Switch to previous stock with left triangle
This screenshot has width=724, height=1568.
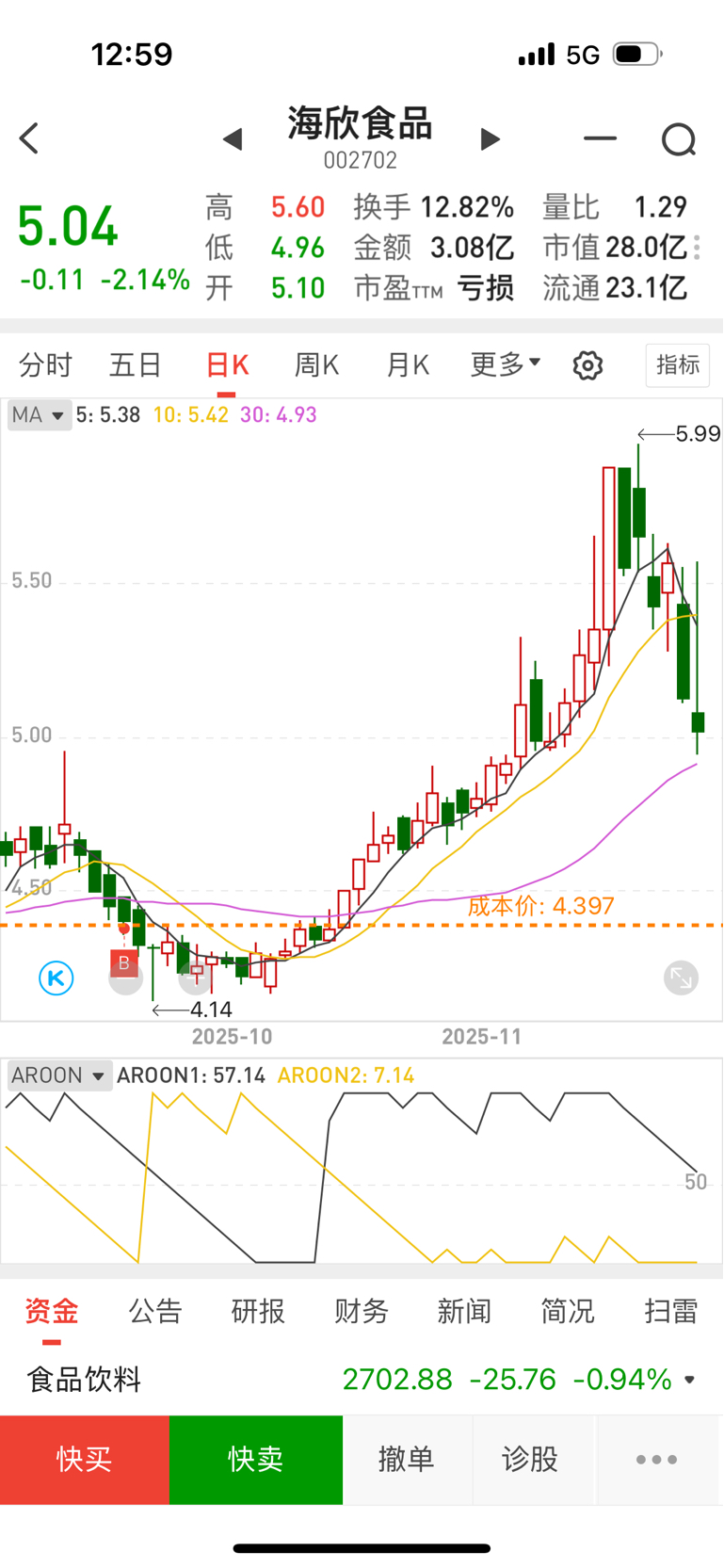pyautogui.click(x=233, y=139)
